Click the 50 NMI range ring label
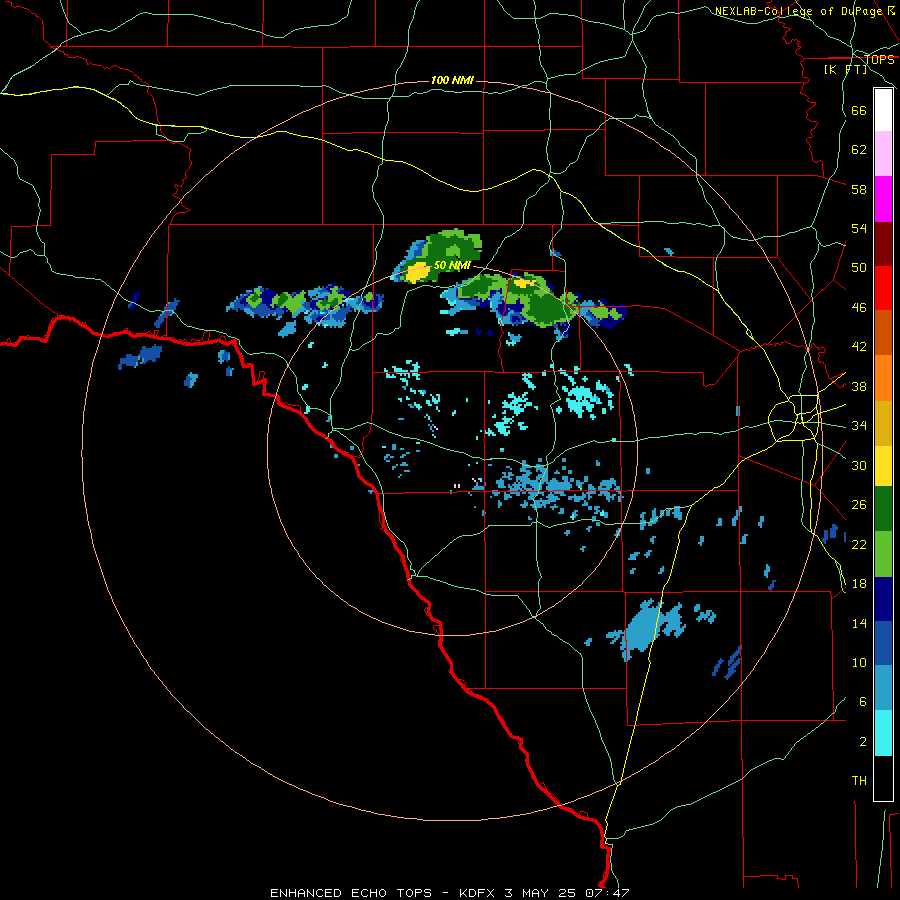This screenshot has width=900, height=900. [x=452, y=265]
